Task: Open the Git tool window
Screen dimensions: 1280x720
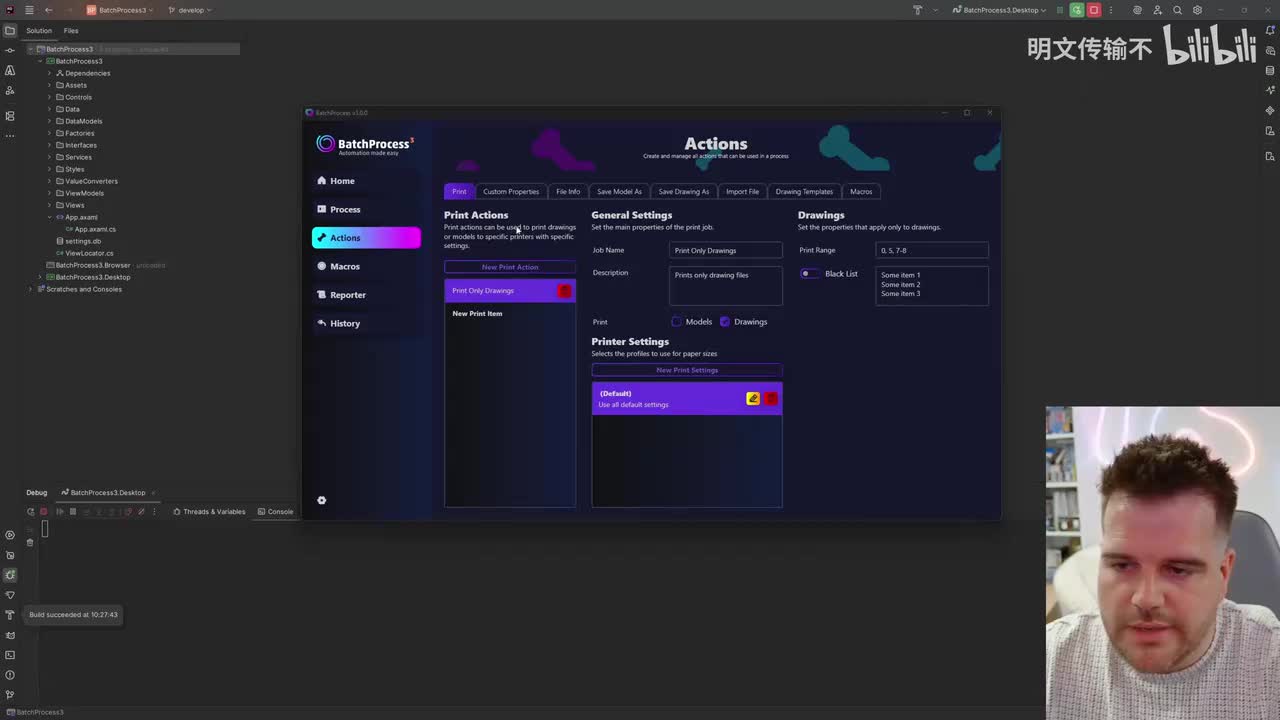Action: pos(10,695)
